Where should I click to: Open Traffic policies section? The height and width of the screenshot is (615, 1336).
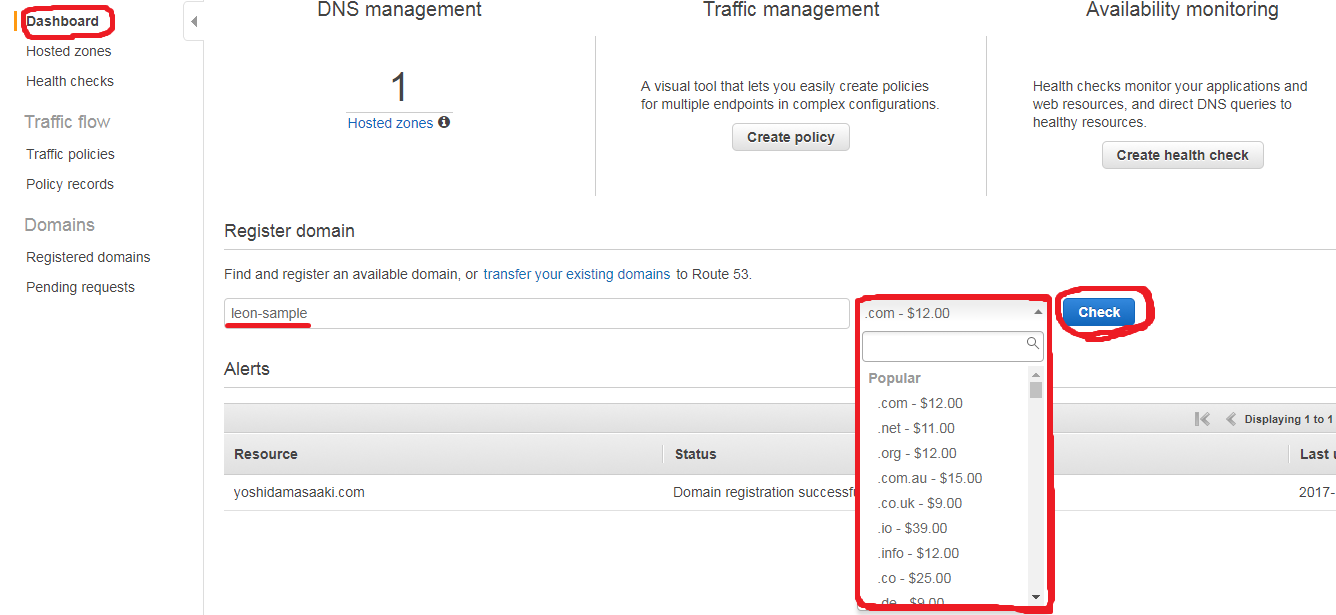[70, 154]
